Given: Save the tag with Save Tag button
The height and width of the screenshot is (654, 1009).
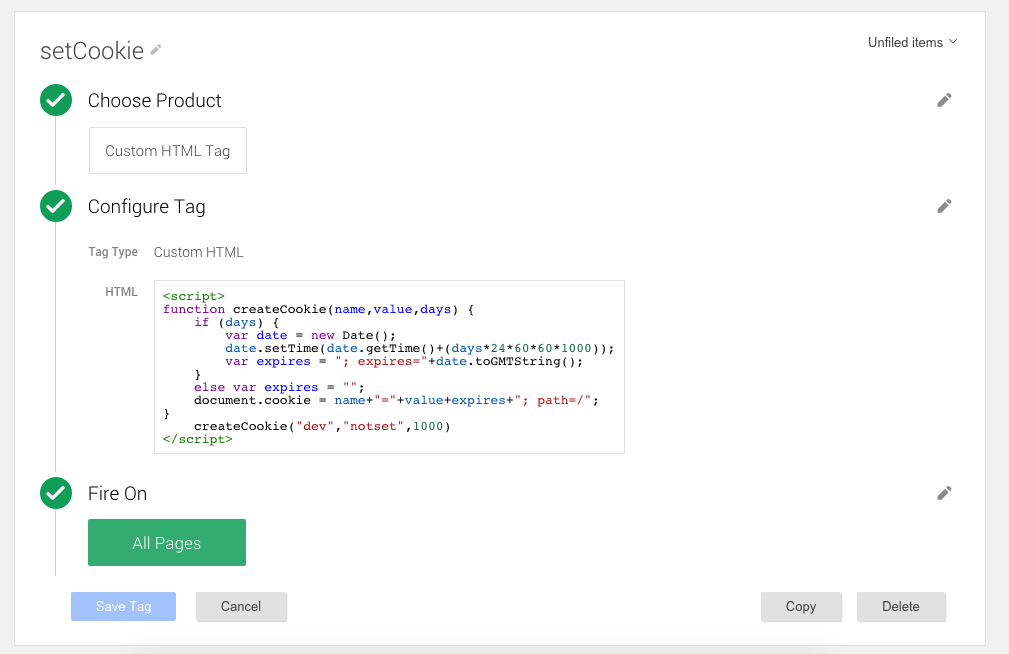Looking at the screenshot, I should [x=124, y=606].
